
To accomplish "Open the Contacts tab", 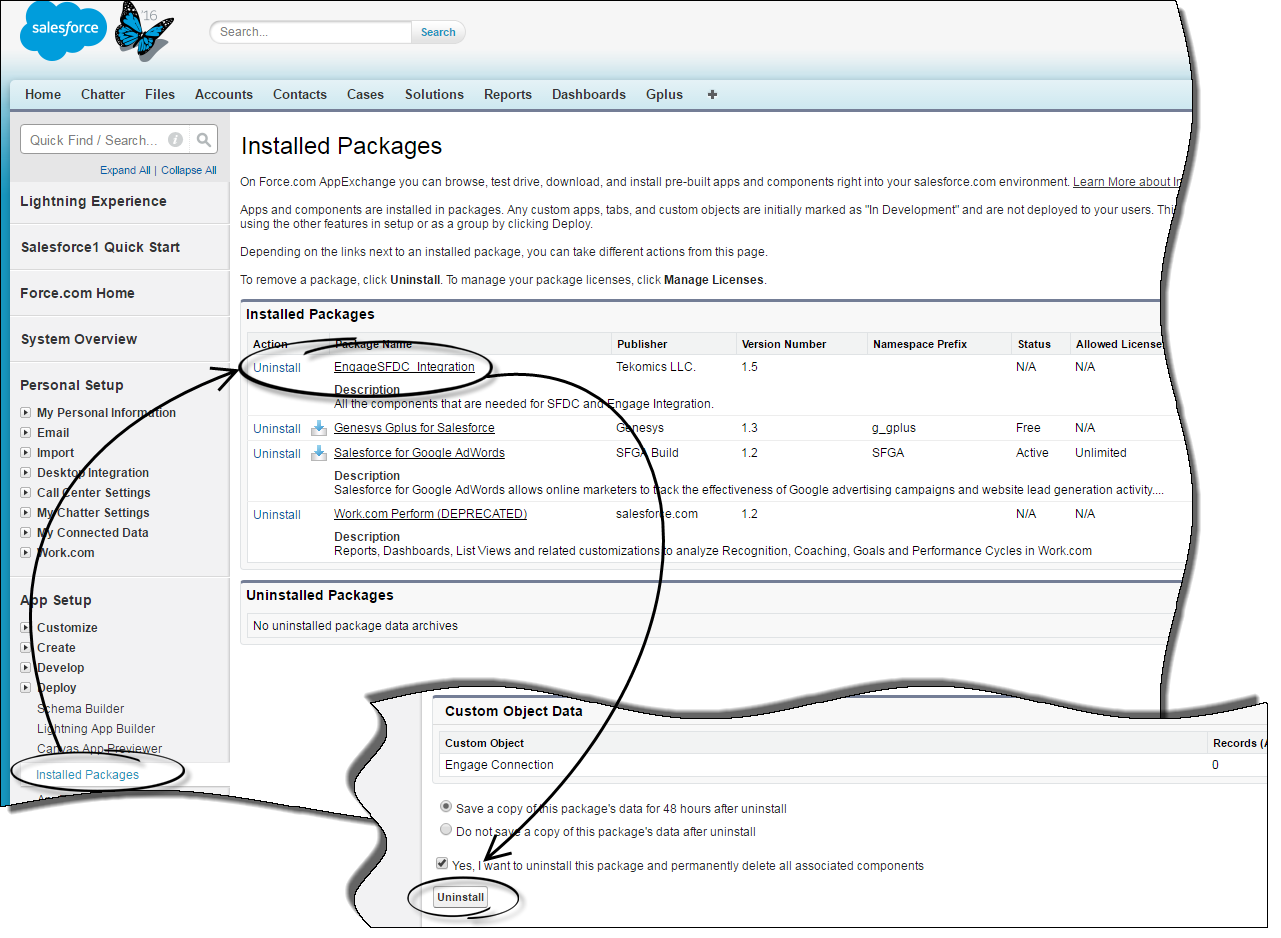I will pos(300,94).
